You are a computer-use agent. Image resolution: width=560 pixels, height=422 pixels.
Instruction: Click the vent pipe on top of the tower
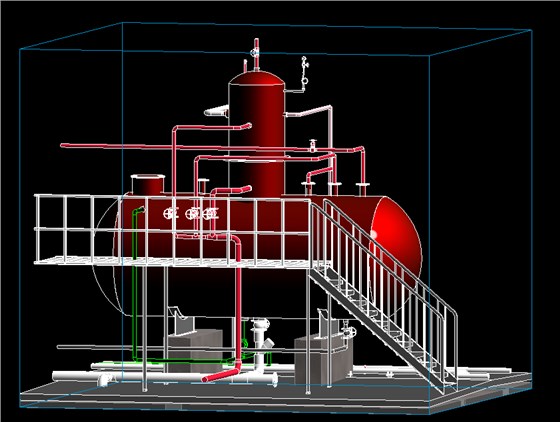(256, 54)
